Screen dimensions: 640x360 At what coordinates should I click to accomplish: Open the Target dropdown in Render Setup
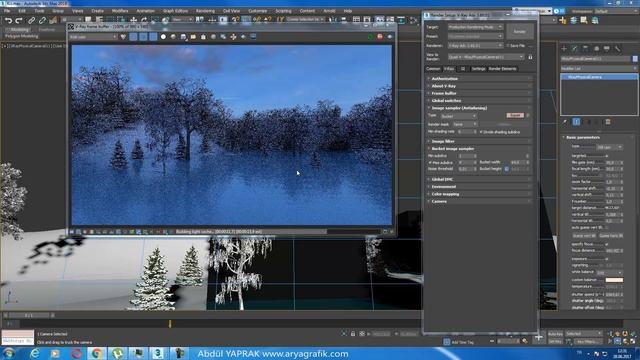[x=476, y=27]
